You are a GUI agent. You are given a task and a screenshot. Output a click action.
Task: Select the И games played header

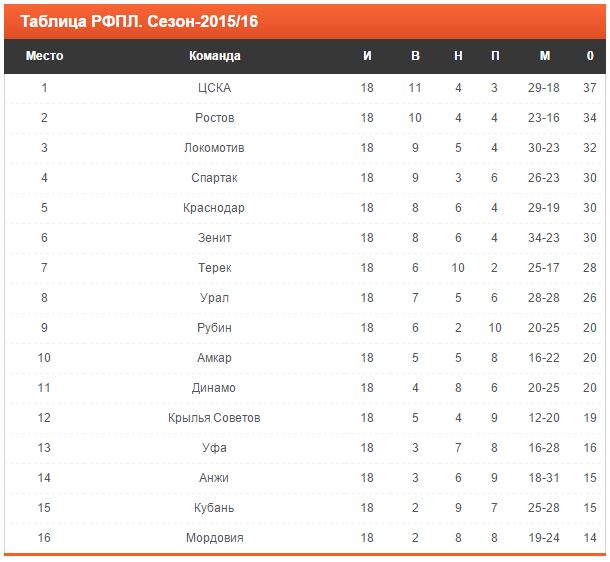[367, 56]
